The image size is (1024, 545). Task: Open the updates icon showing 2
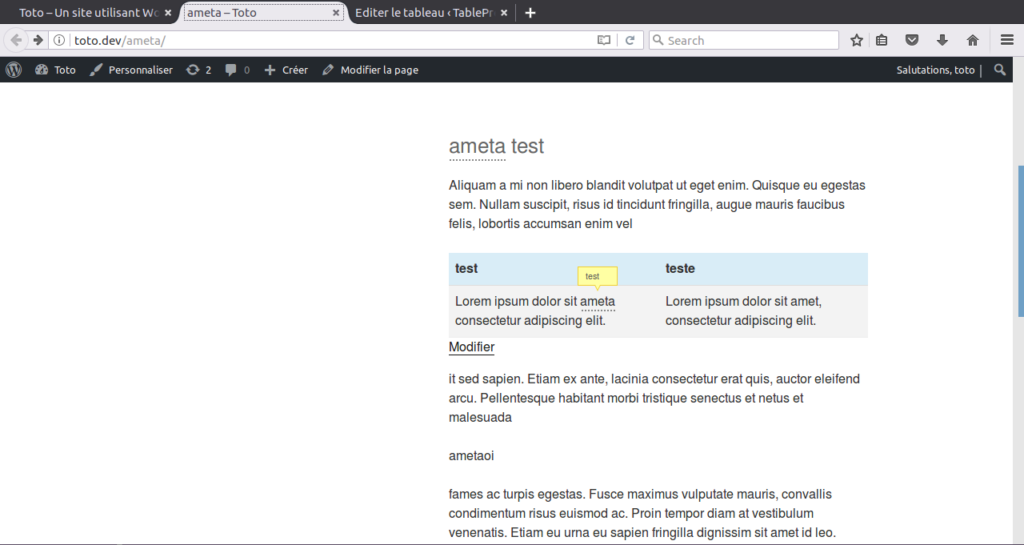tap(198, 70)
